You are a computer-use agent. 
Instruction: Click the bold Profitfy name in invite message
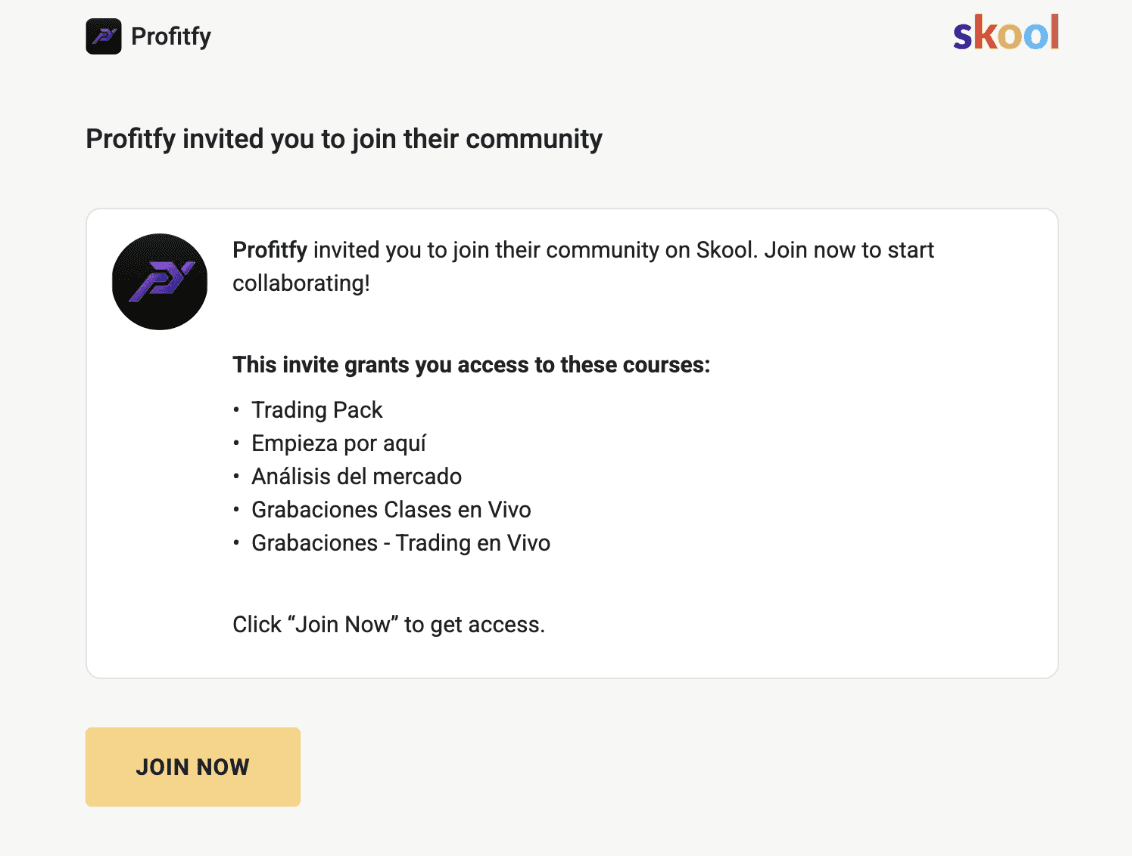tap(270, 250)
